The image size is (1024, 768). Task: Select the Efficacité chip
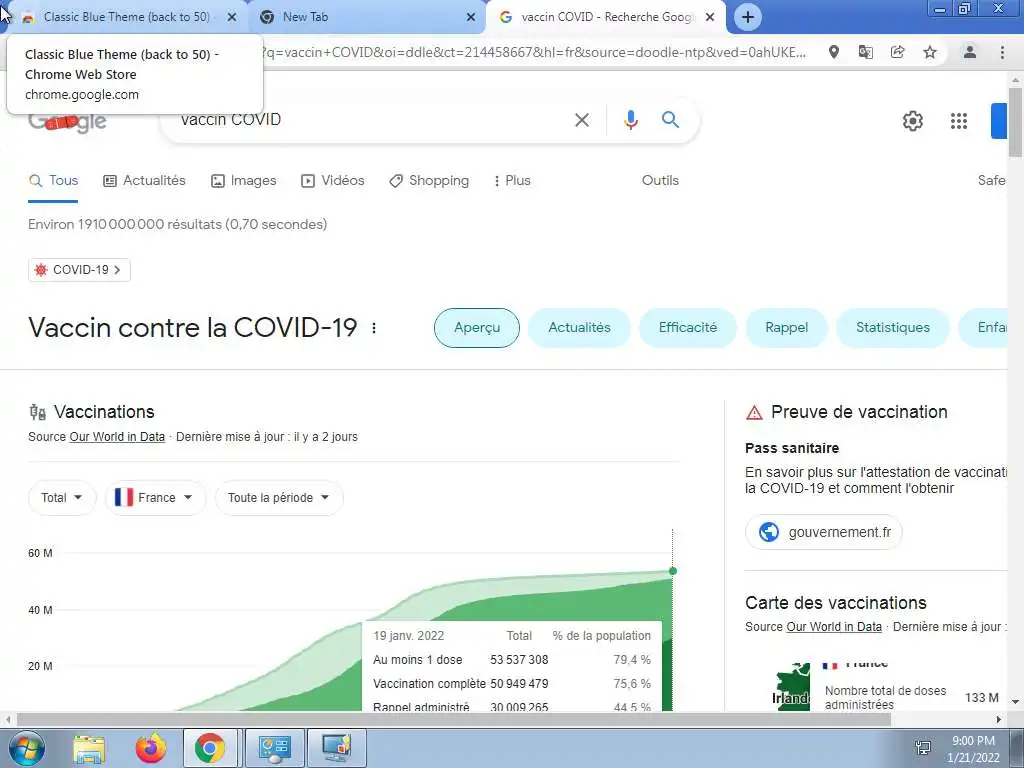[x=688, y=328]
